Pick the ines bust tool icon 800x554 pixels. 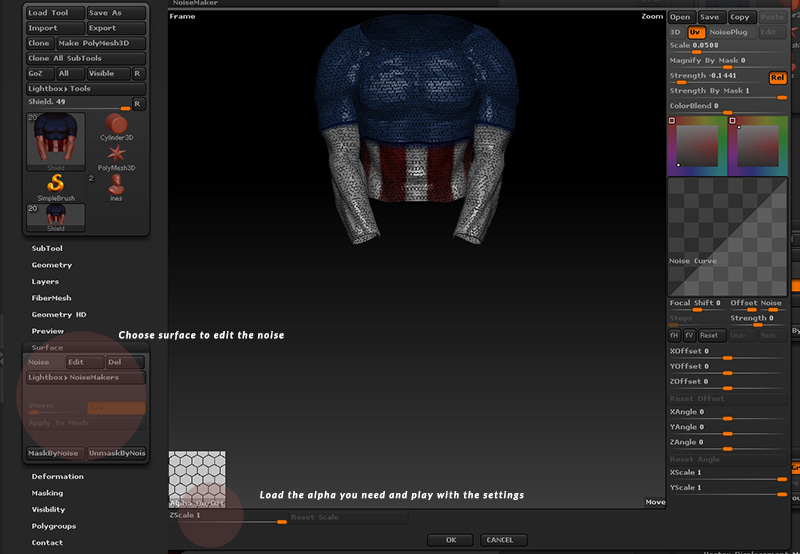pos(116,185)
